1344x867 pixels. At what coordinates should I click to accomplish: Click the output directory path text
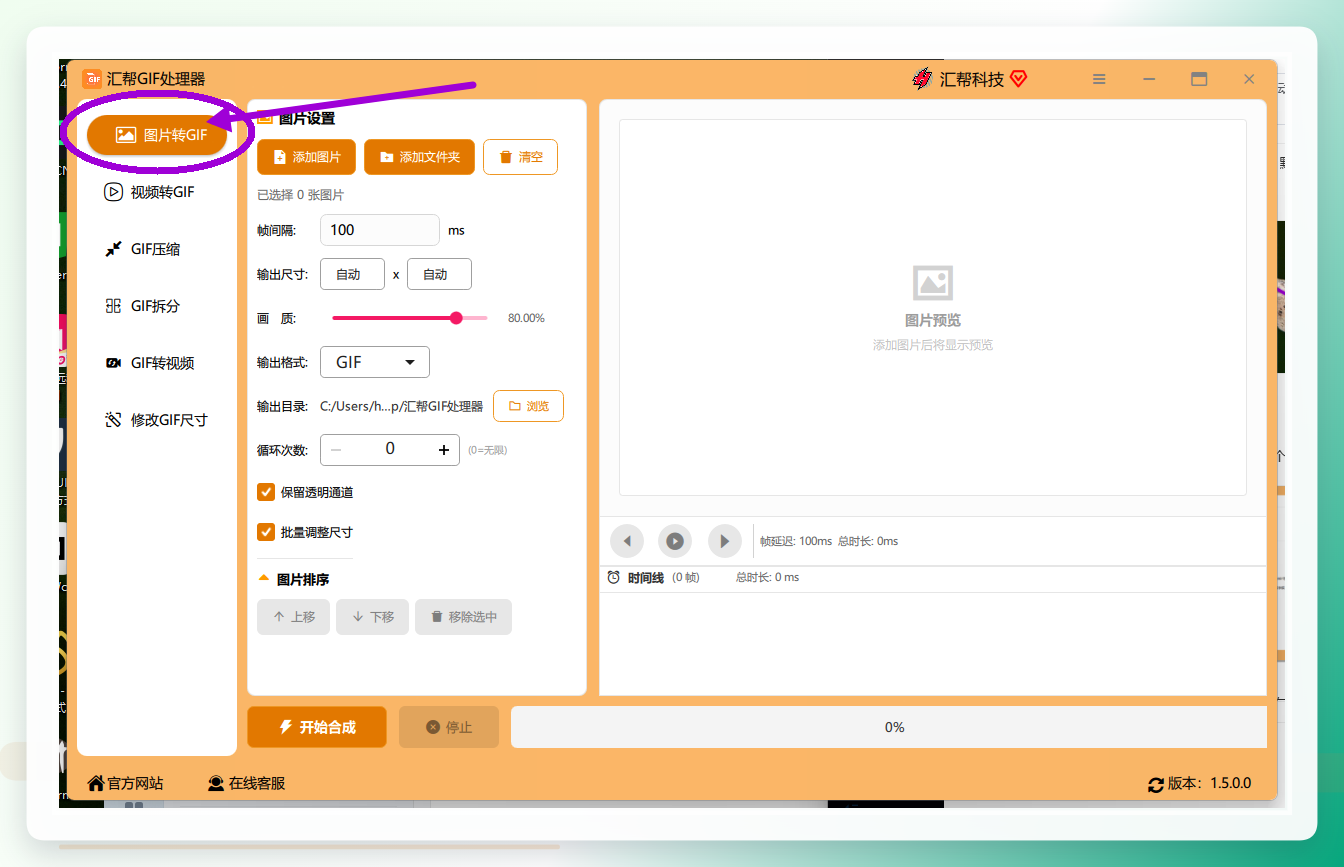coord(401,406)
